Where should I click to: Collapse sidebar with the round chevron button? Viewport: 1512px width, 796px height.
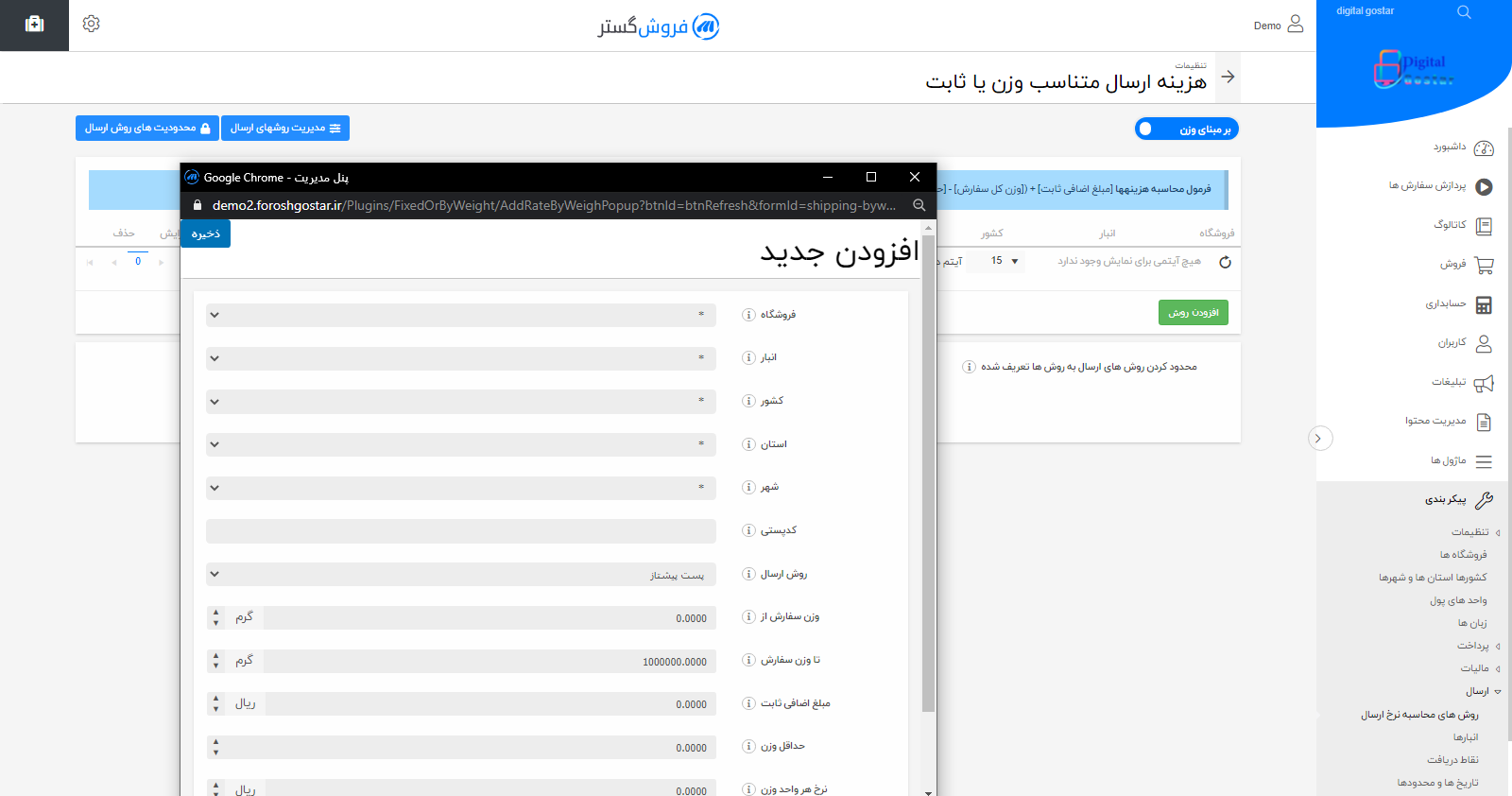[x=1320, y=439]
